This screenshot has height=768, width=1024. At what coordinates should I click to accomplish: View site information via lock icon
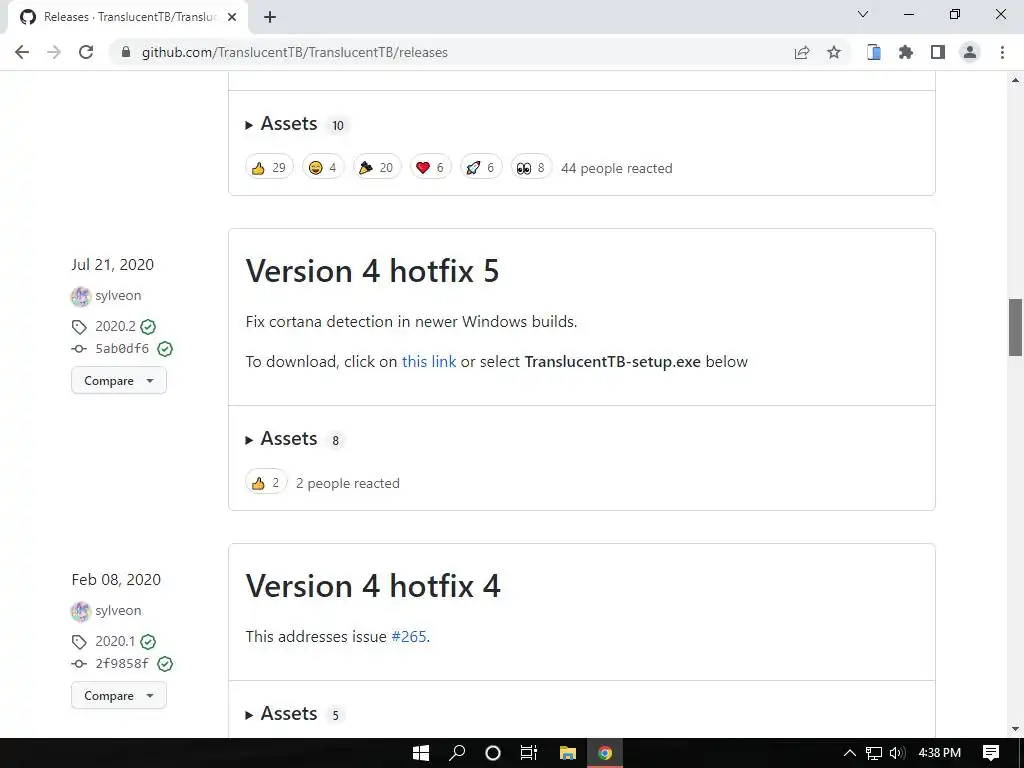pyautogui.click(x=126, y=52)
